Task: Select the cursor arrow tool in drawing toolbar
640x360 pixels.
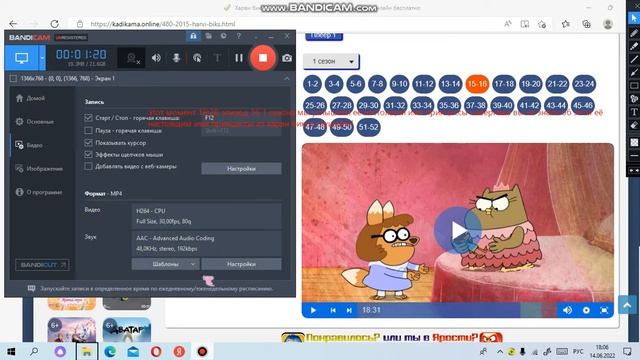Action: (x=634, y=18)
